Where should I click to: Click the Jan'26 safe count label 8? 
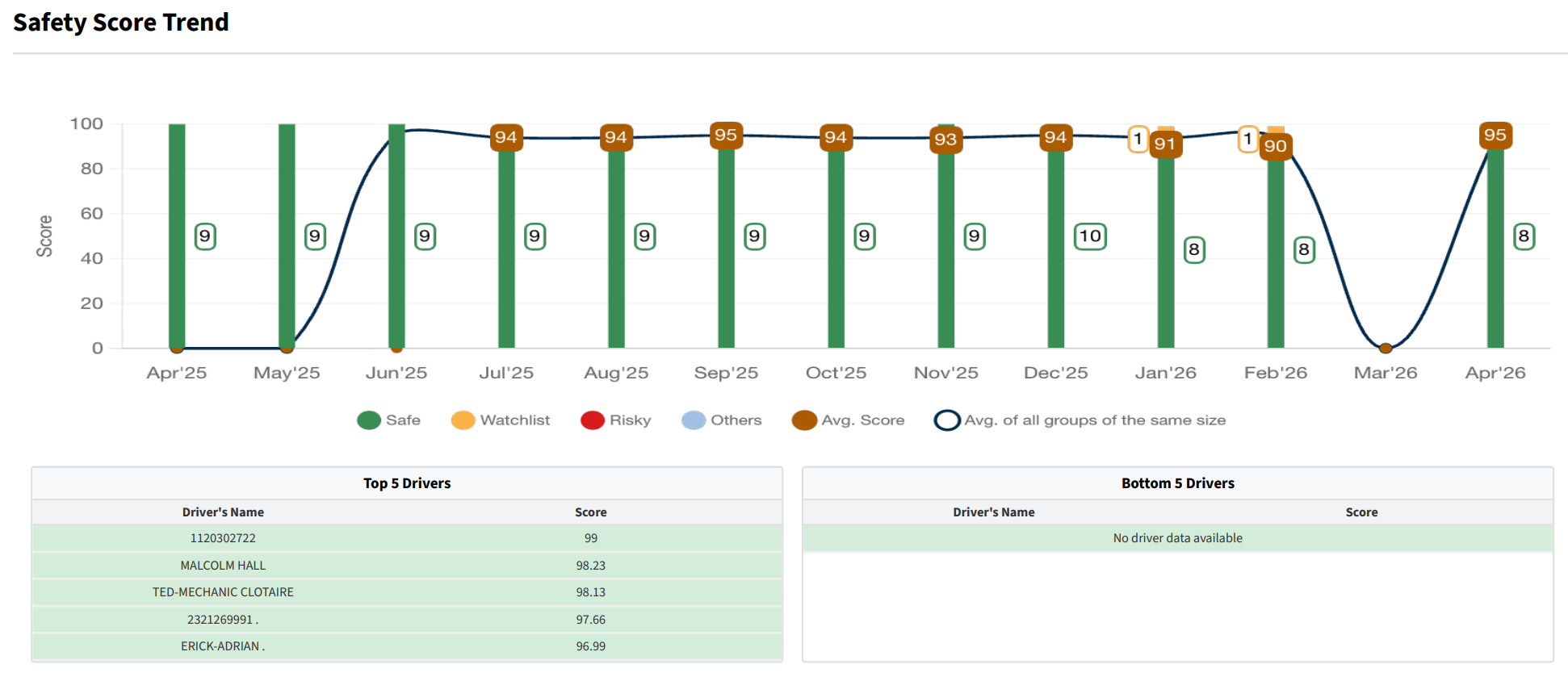[1194, 250]
